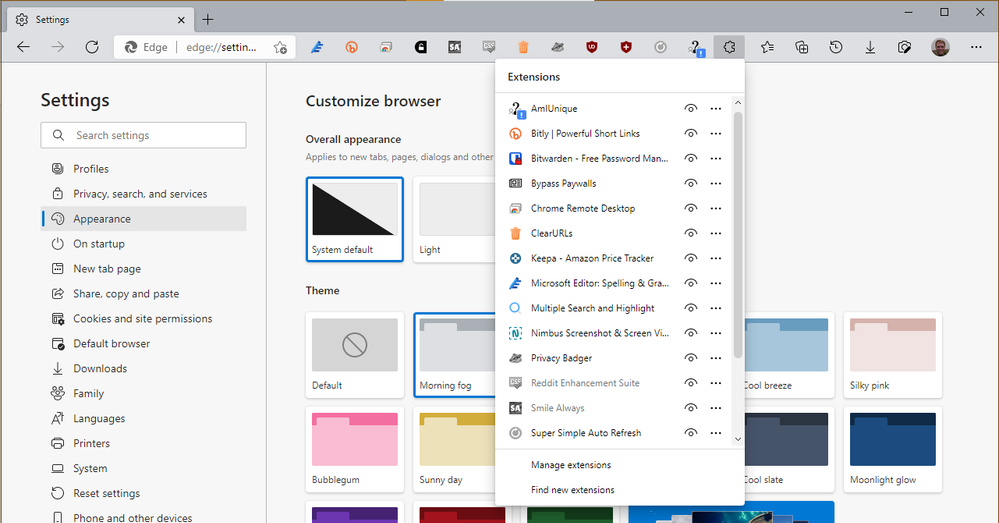The image size is (999, 523).
Task: Open Chrome Remote Desktop toolbar icon
Action: (386, 47)
